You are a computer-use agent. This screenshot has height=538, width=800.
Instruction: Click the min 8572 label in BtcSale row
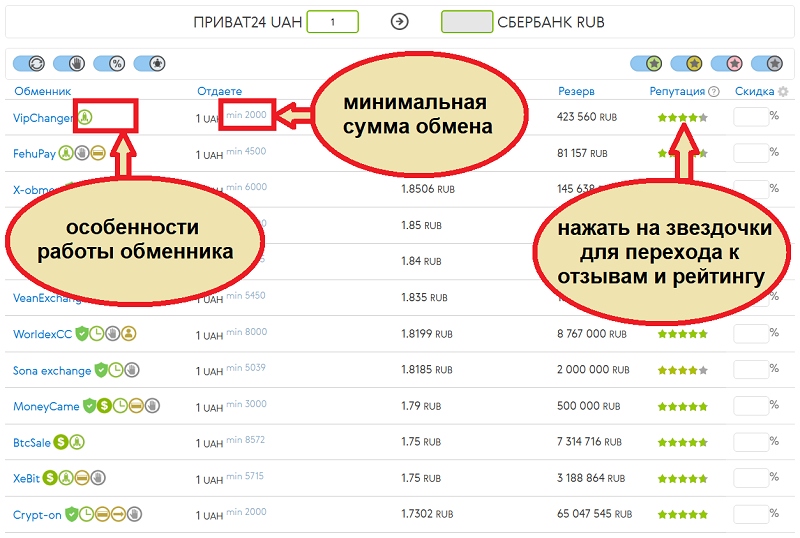[246, 439]
